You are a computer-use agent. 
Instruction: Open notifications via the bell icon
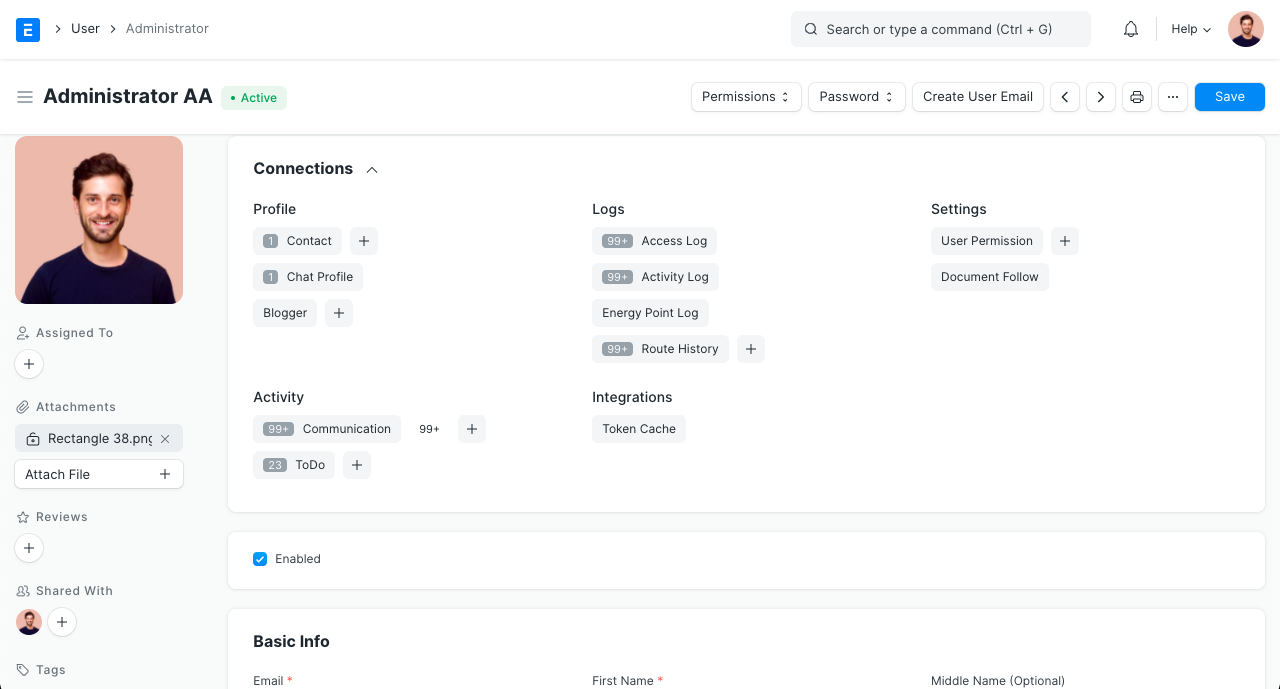point(1130,28)
